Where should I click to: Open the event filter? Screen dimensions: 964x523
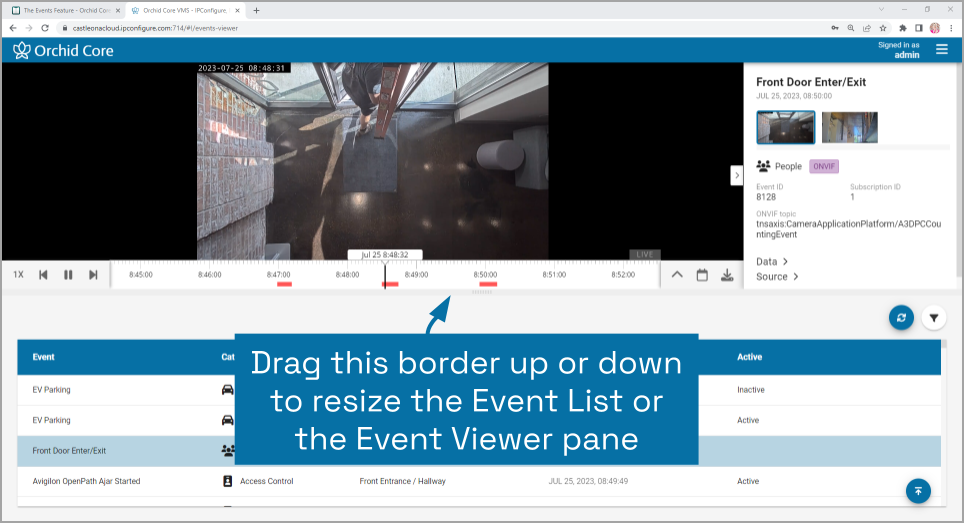tap(934, 318)
